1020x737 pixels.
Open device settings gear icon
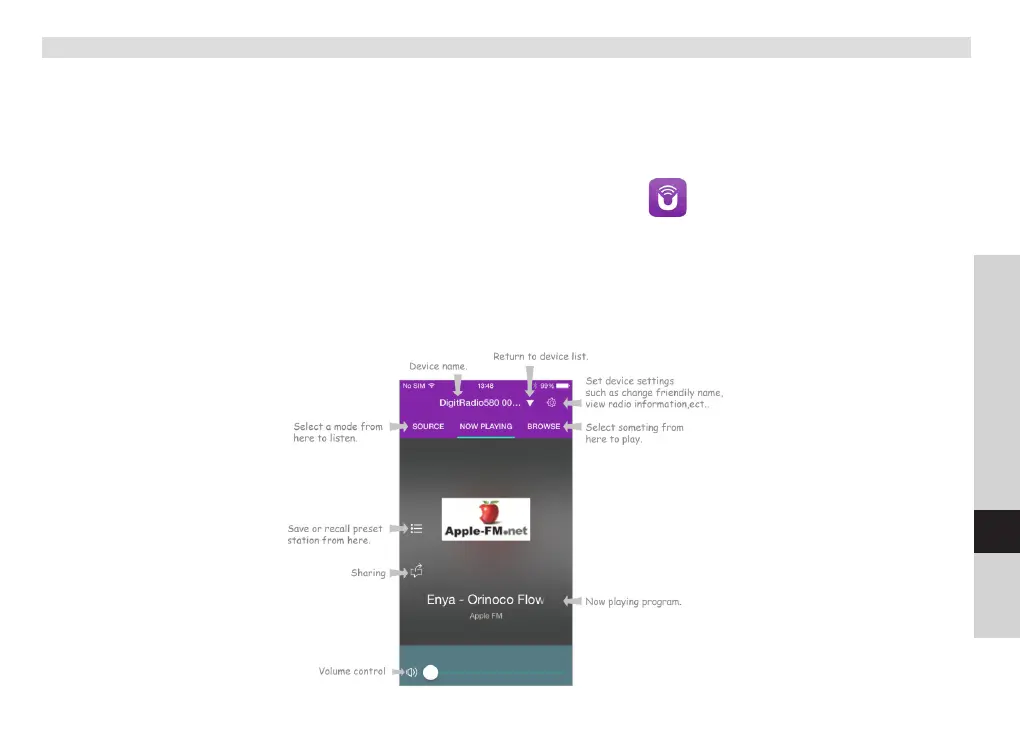pyautogui.click(x=551, y=403)
